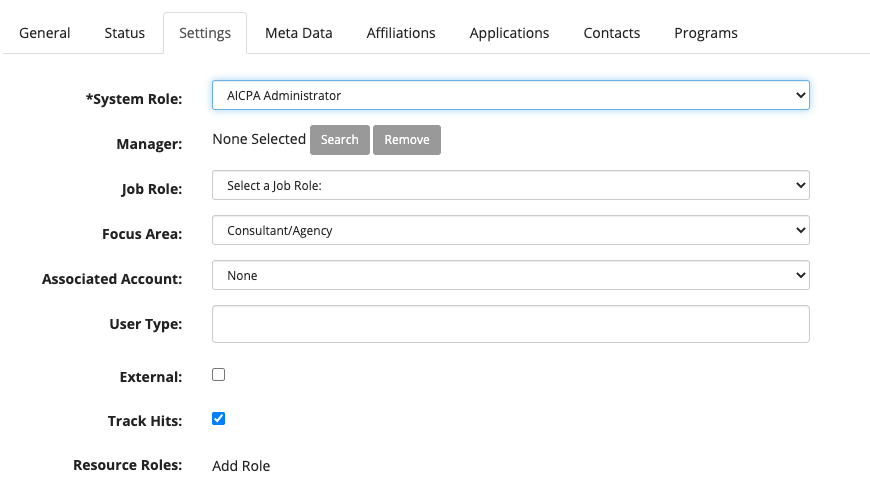Image resolution: width=870 pixels, height=488 pixels.
Task: Go to the Meta Data tab
Action: [x=298, y=33]
